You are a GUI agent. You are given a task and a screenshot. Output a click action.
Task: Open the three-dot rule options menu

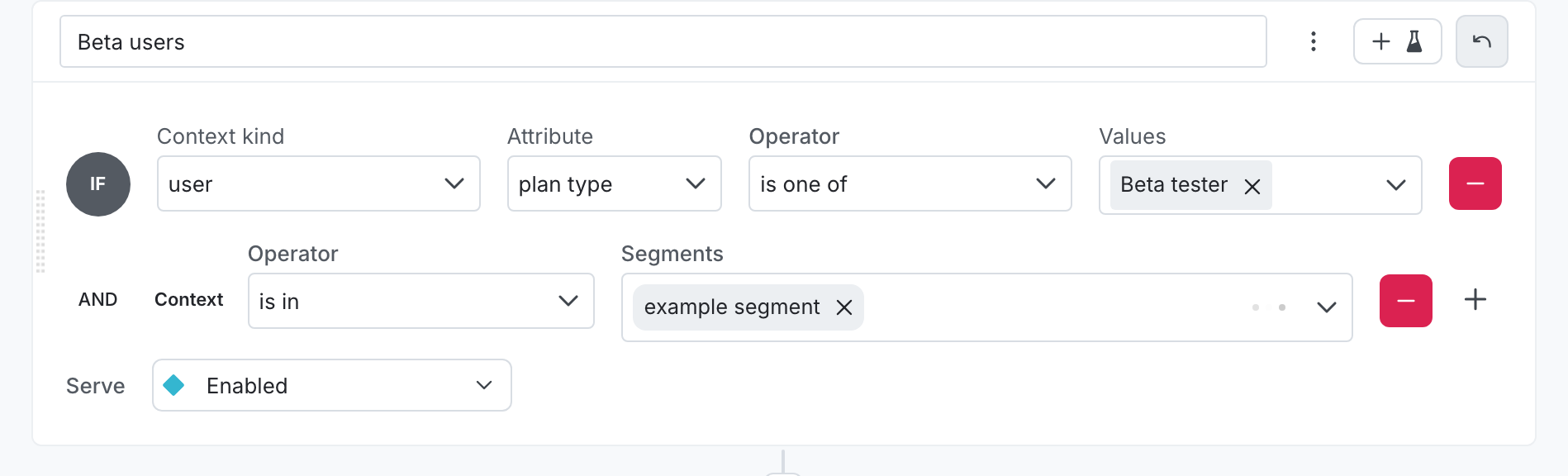pyautogui.click(x=1313, y=41)
